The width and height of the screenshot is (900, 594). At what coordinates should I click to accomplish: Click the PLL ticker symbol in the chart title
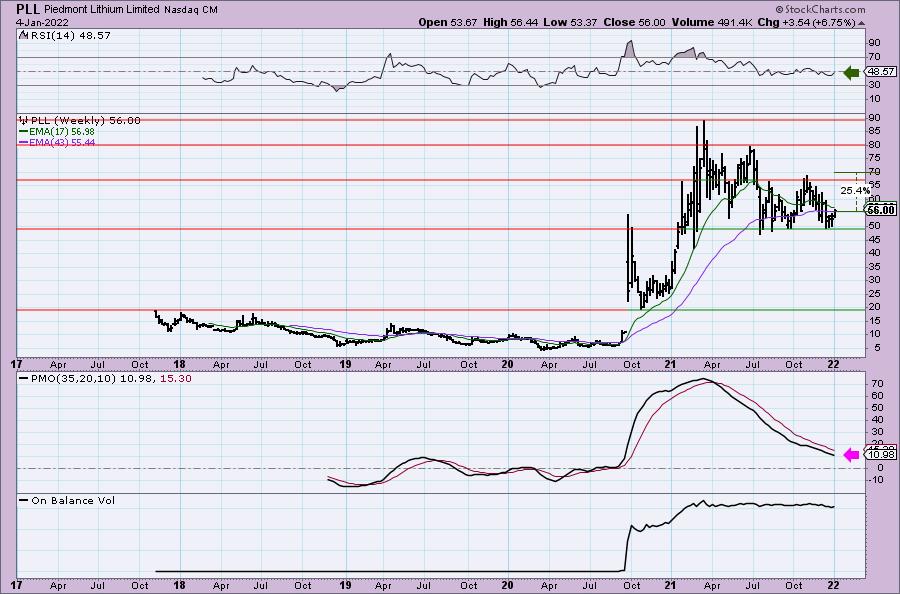tap(28, 9)
